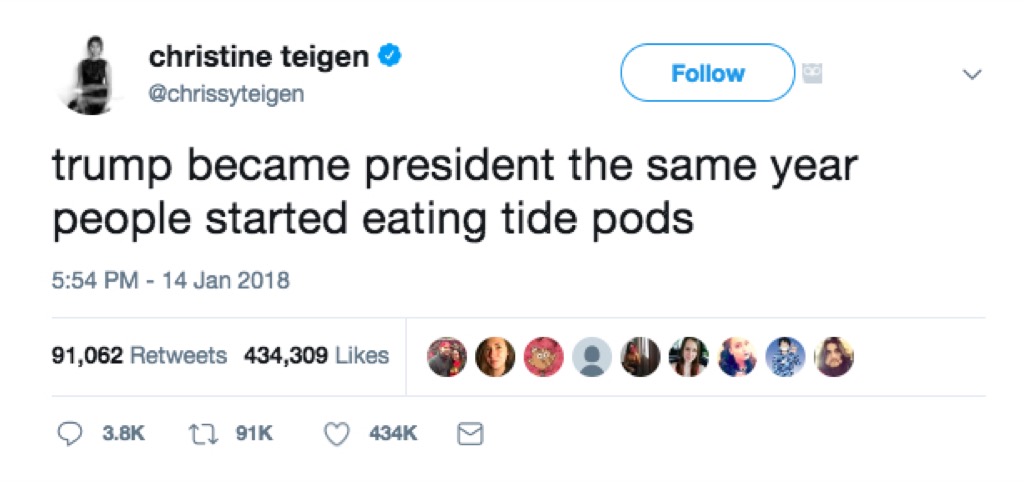
Task: Click the @chrissyteigen handle
Action: (227, 94)
